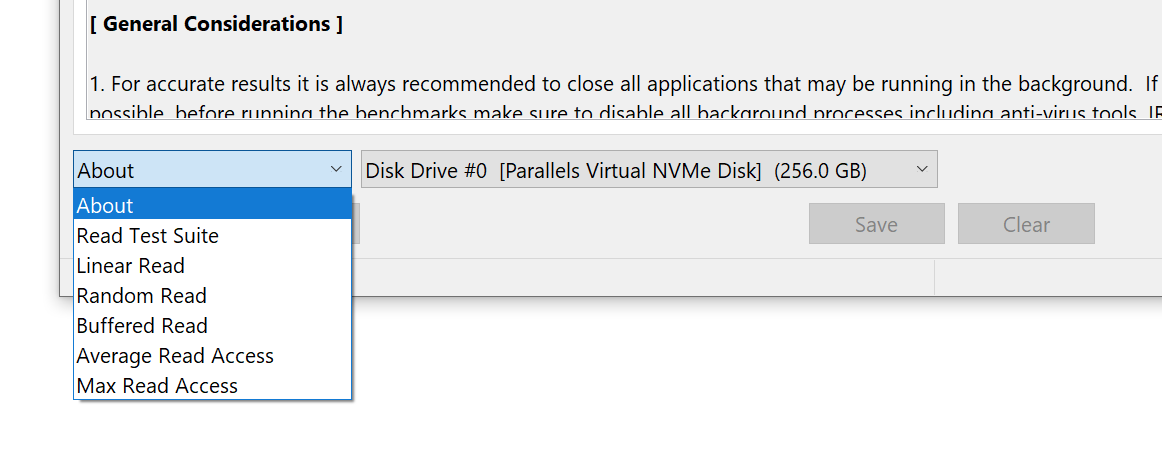Choose Read Test Suite from the list
1162x451 pixels.
pos(212,235)
